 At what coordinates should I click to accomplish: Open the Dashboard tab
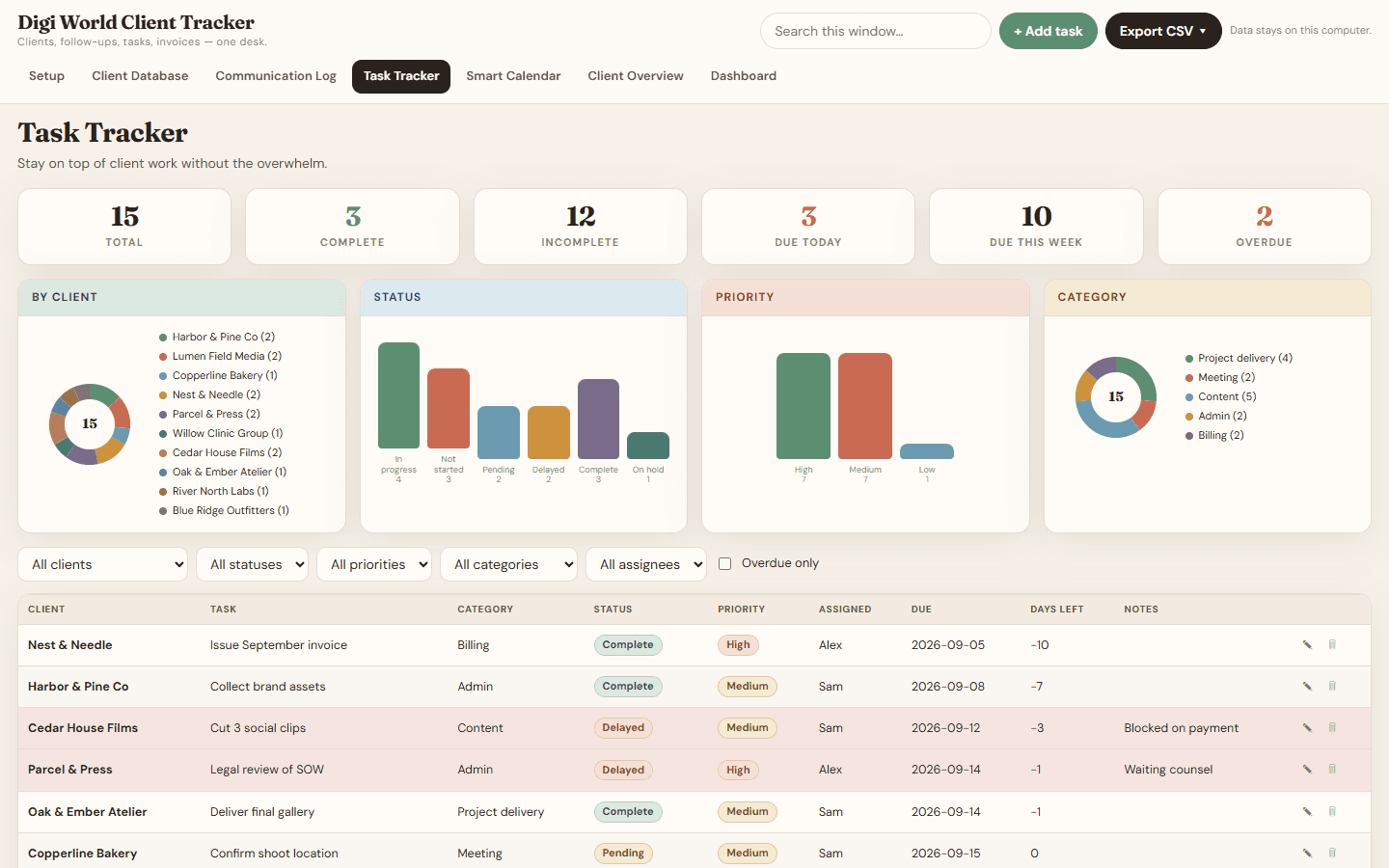point(744,76)
